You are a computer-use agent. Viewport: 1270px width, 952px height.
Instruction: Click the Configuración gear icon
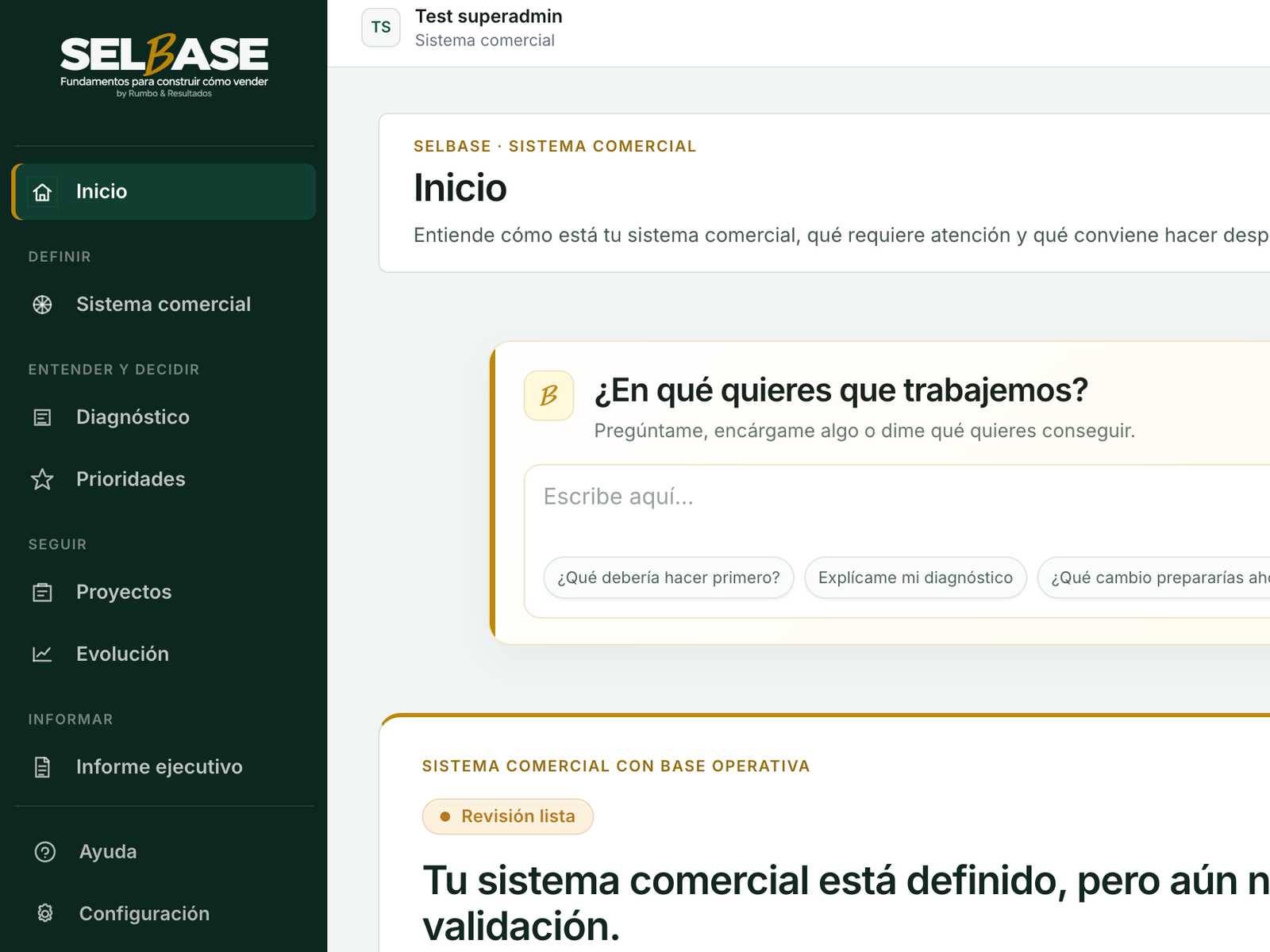click(x=45, y=914)
